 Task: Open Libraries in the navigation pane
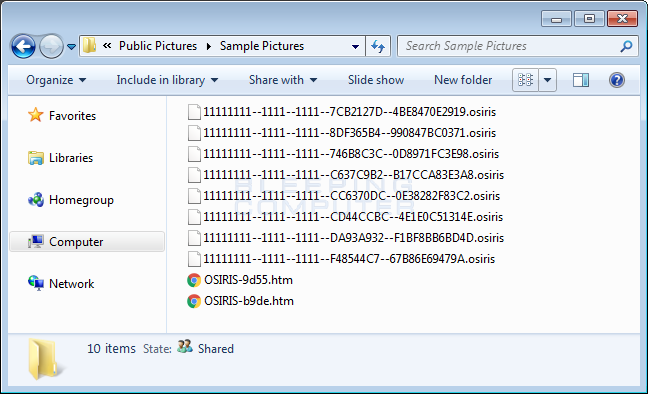pyautogui.click(x=71, y=158)
